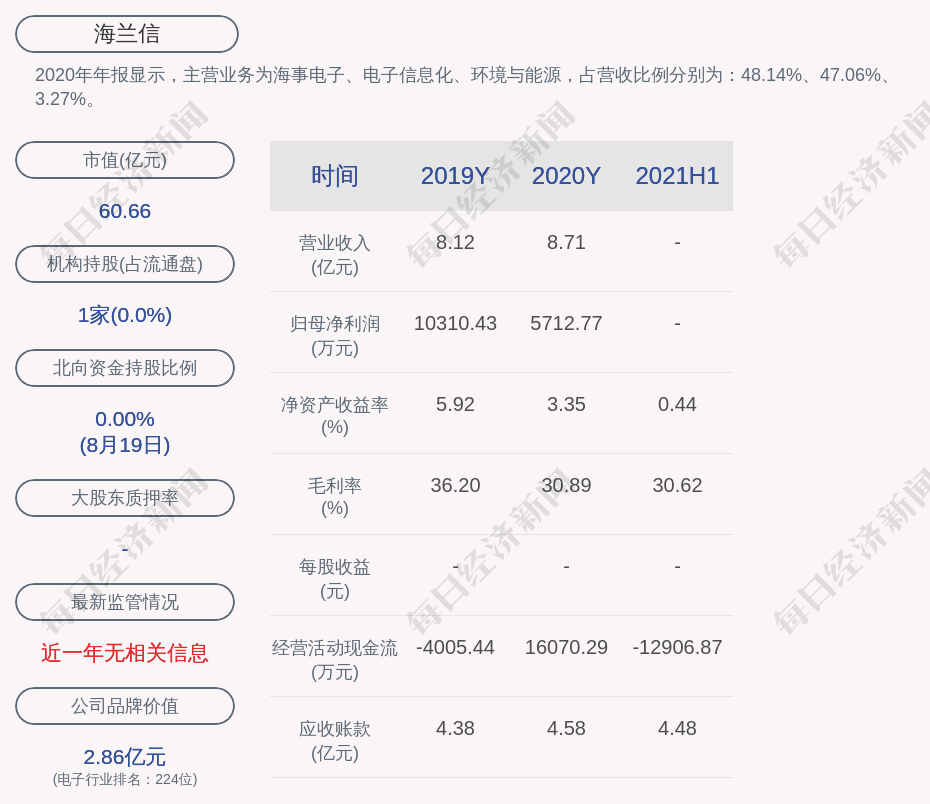This screenshot has height=804, width=930.
Task: Click the 最新监管情况 label pill
Action: pyautogui.click(x=125, y=602)
